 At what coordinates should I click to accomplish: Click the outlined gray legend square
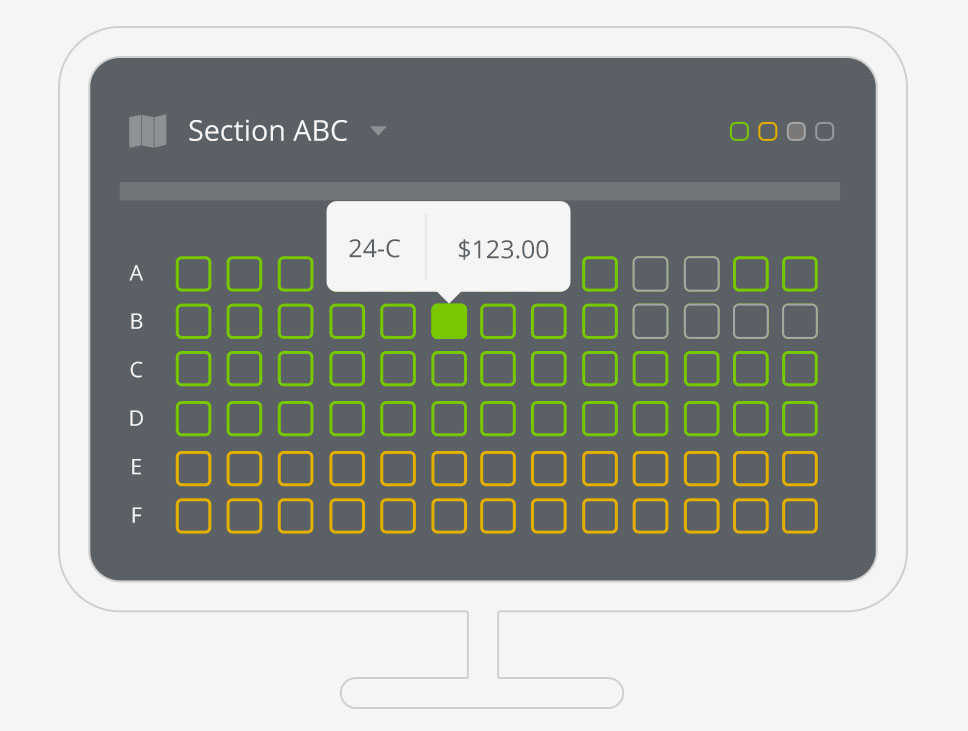click(825, 131)
